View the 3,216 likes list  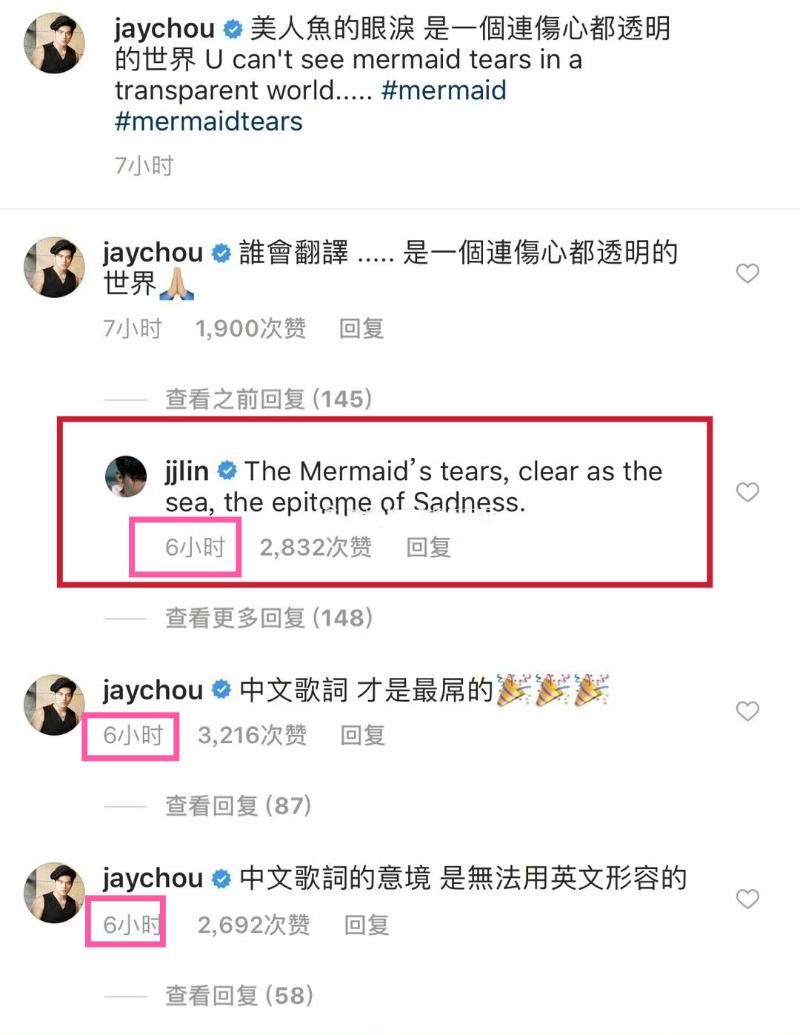252,735
